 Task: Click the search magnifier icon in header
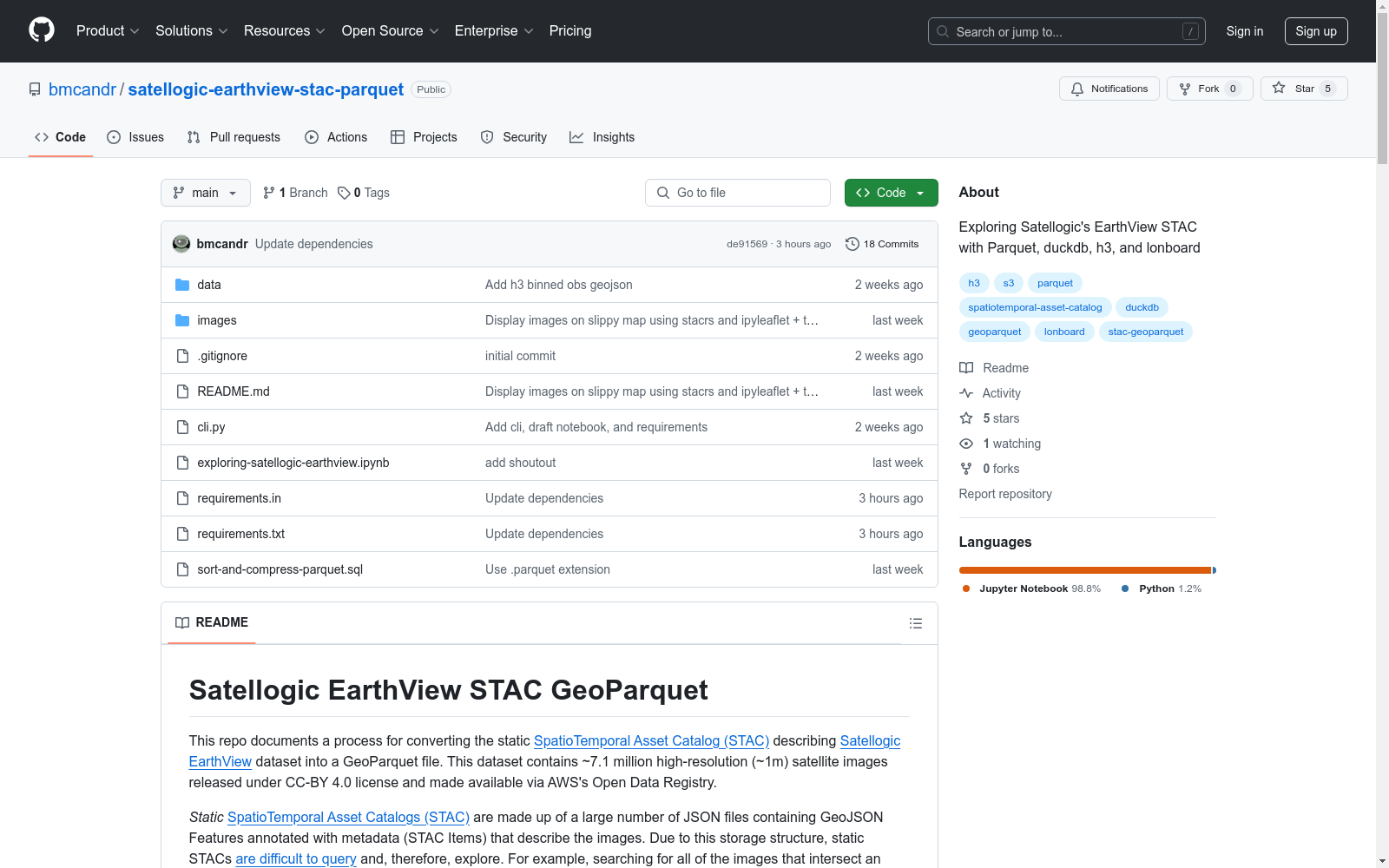(x=943, y=31)
